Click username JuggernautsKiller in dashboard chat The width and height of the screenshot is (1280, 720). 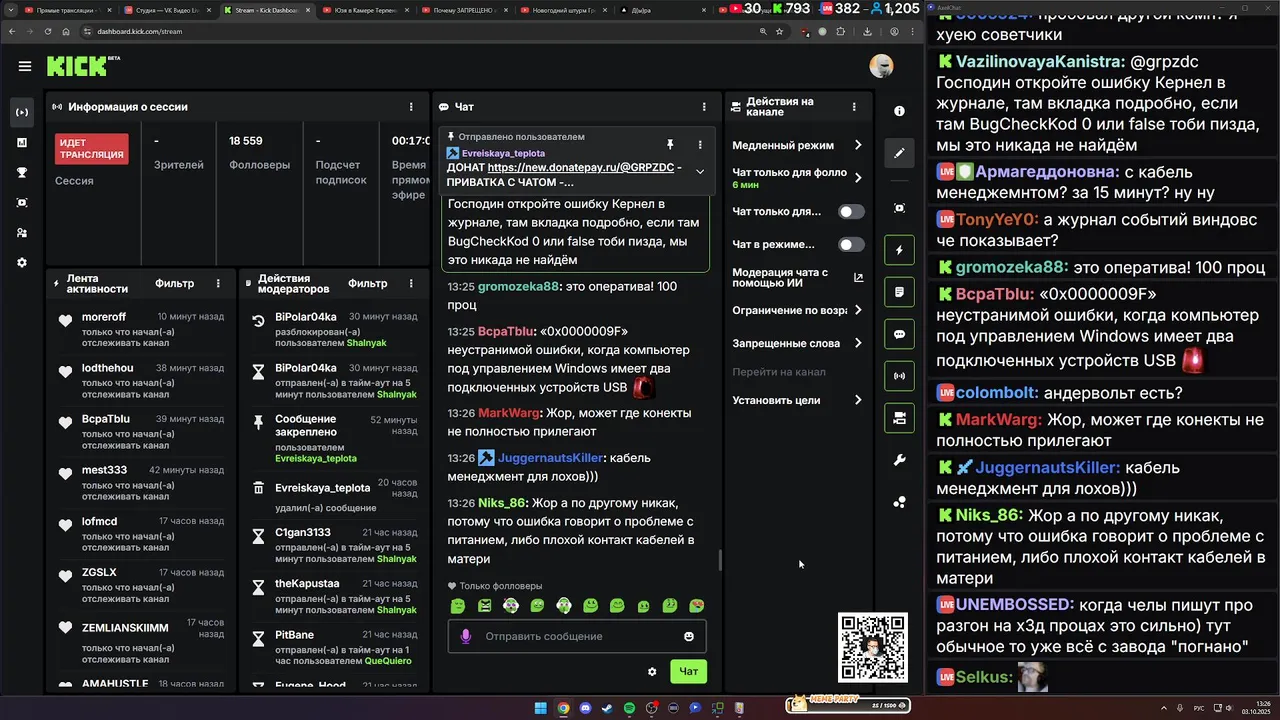[x=550, y=458]
